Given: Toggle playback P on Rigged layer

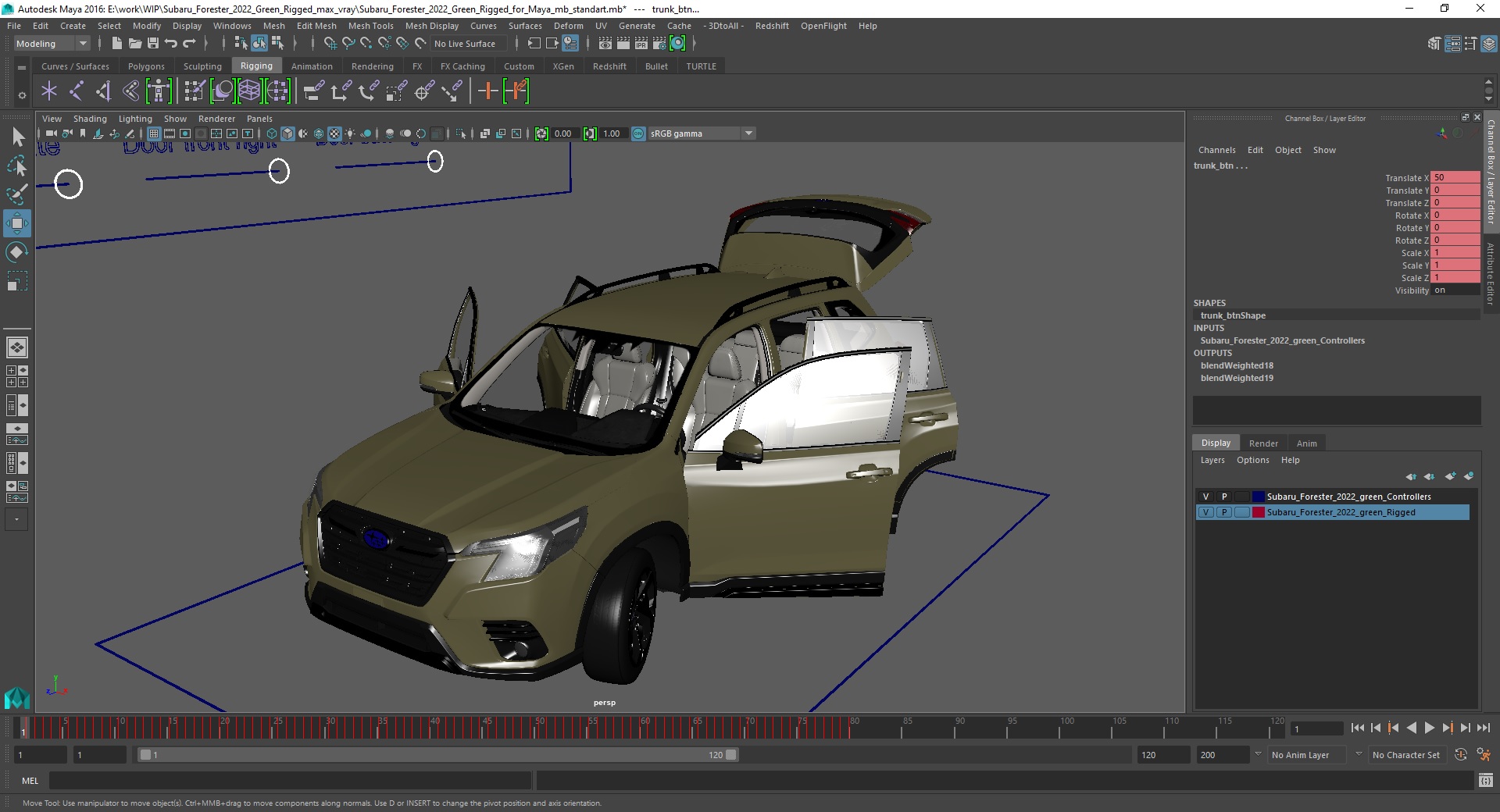Looking at the screenshot, I should pyautogui.click(x=1223, y=512).
